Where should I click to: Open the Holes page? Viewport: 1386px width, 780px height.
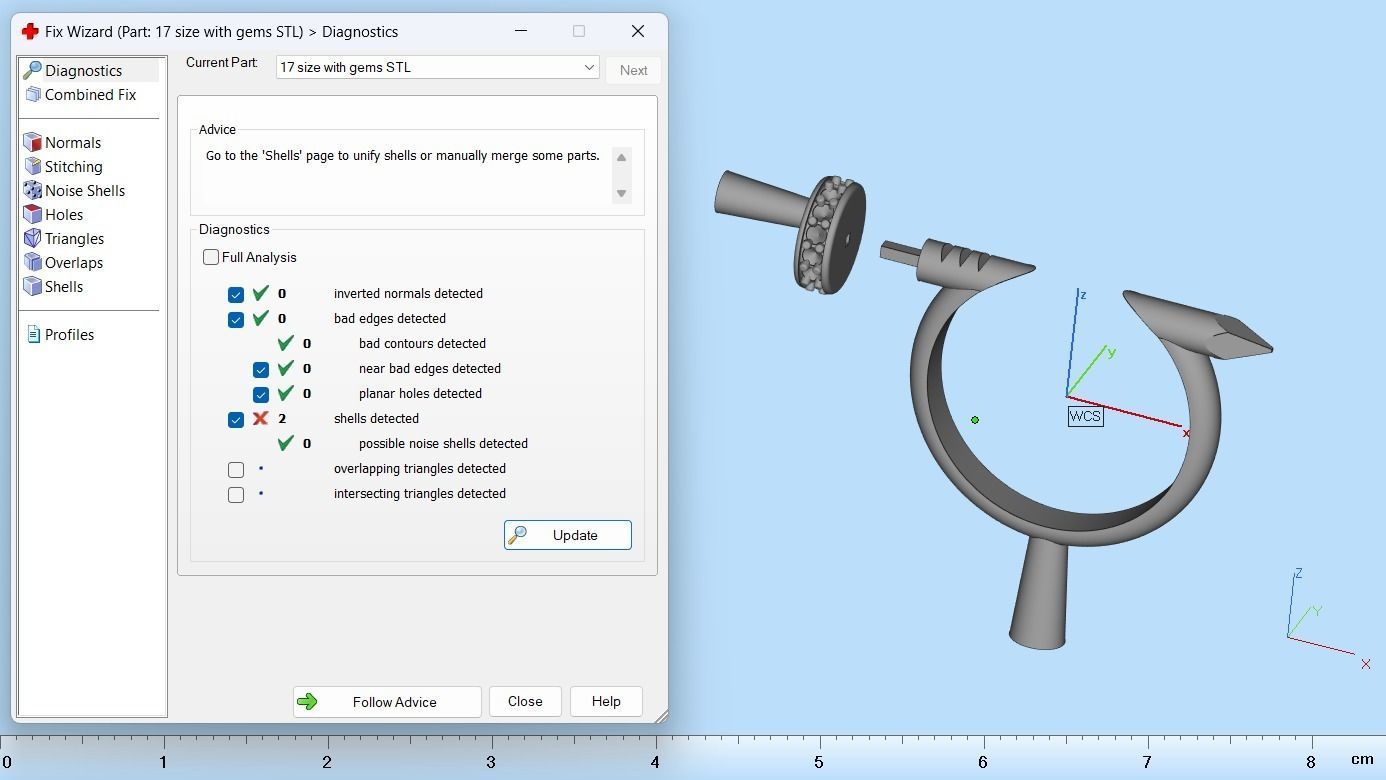pyautogui.click(x=64, y=214)
